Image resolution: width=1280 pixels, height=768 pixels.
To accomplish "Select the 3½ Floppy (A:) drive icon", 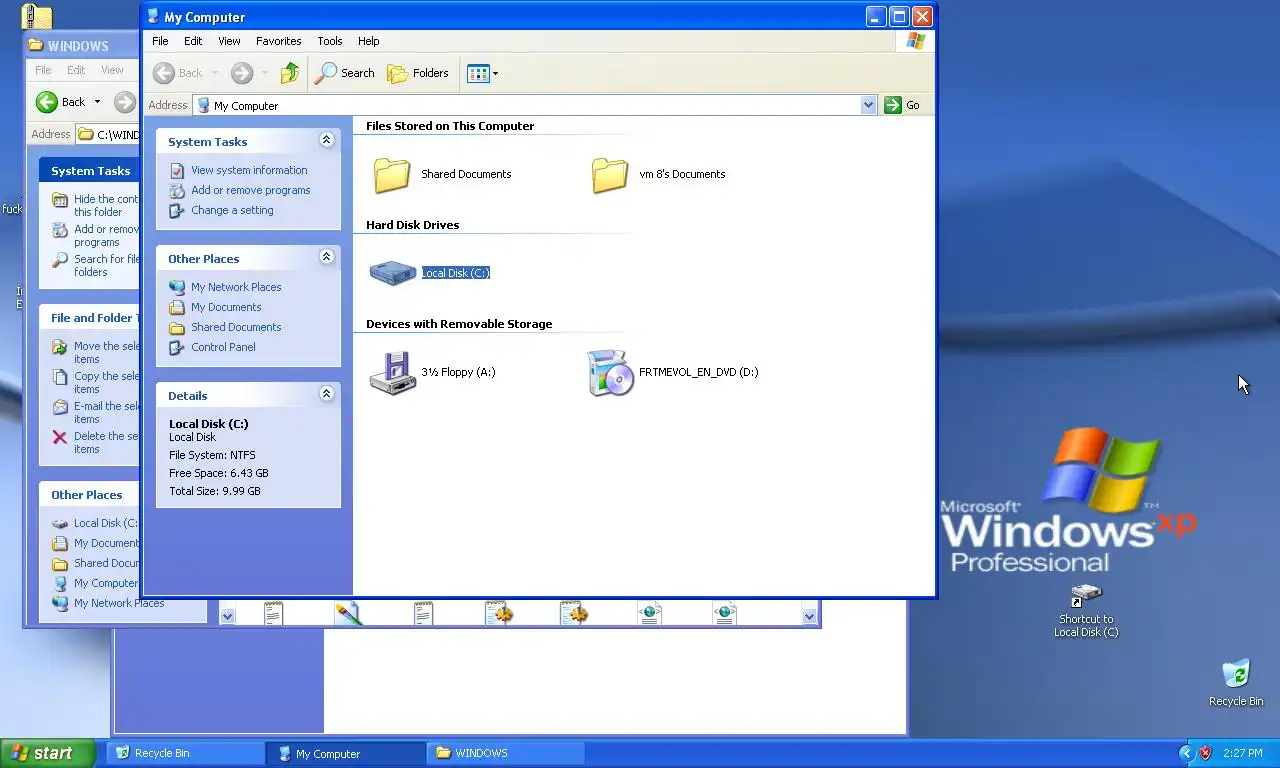I will pyautogui.click(x=392, y=372).
